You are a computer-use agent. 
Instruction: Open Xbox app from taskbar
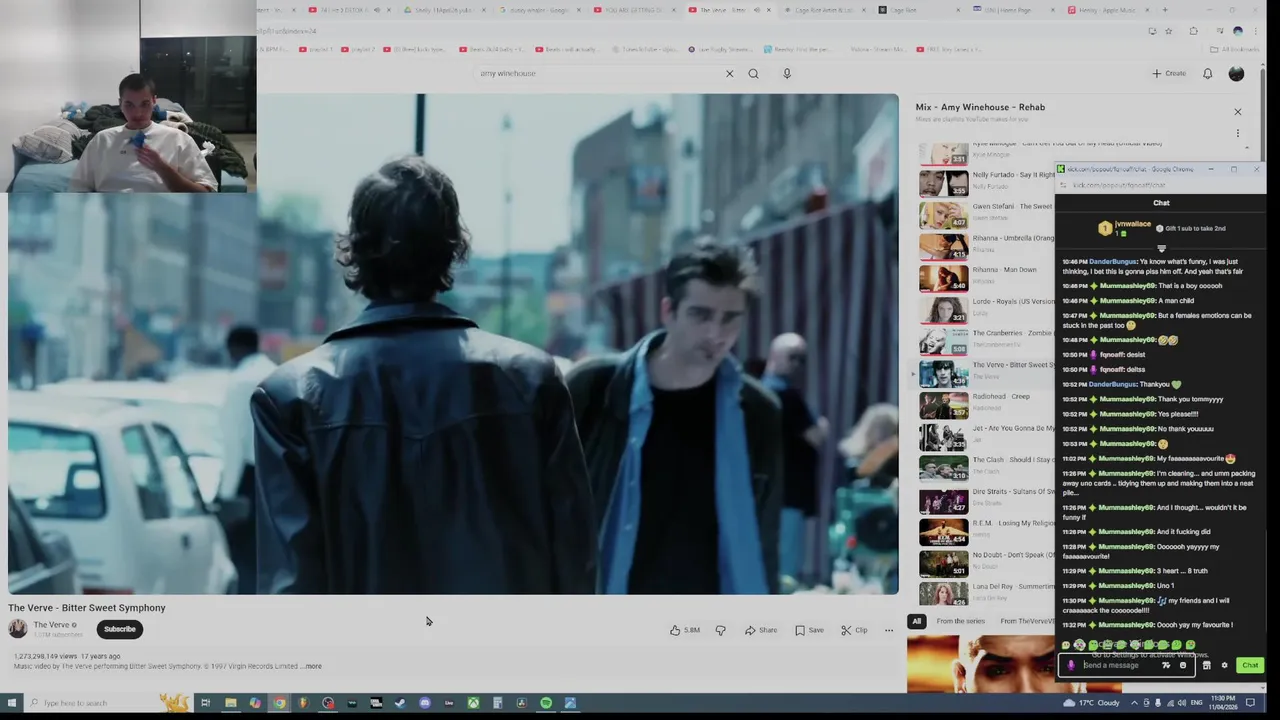point(473,703)
